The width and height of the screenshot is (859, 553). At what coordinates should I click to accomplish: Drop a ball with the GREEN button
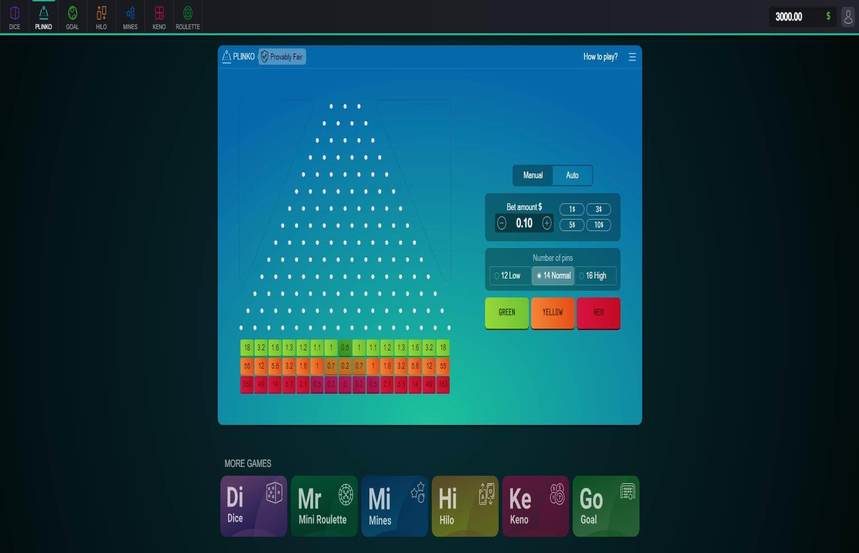click(x=507, y=313)
